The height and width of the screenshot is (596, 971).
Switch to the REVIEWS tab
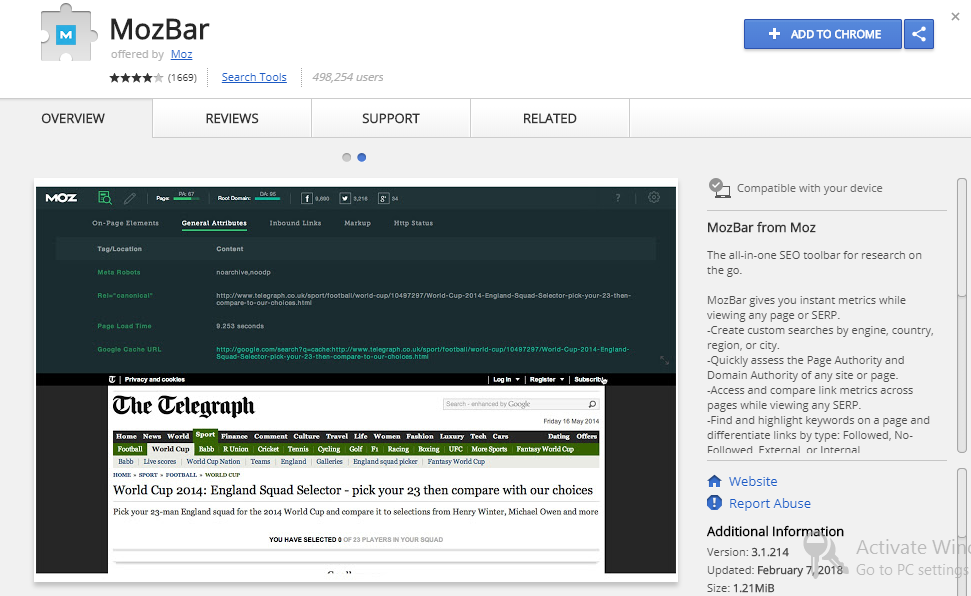pyautogui.click(x=232, y=118)
